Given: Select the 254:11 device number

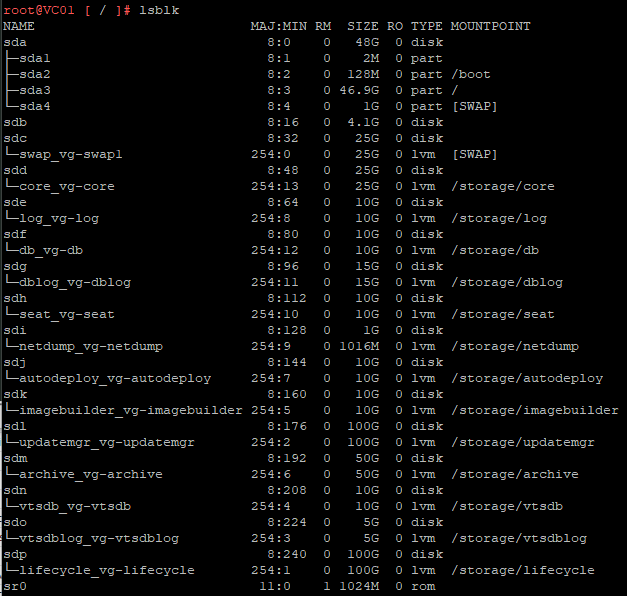Looking at the screenshot, I should point(275,282).
